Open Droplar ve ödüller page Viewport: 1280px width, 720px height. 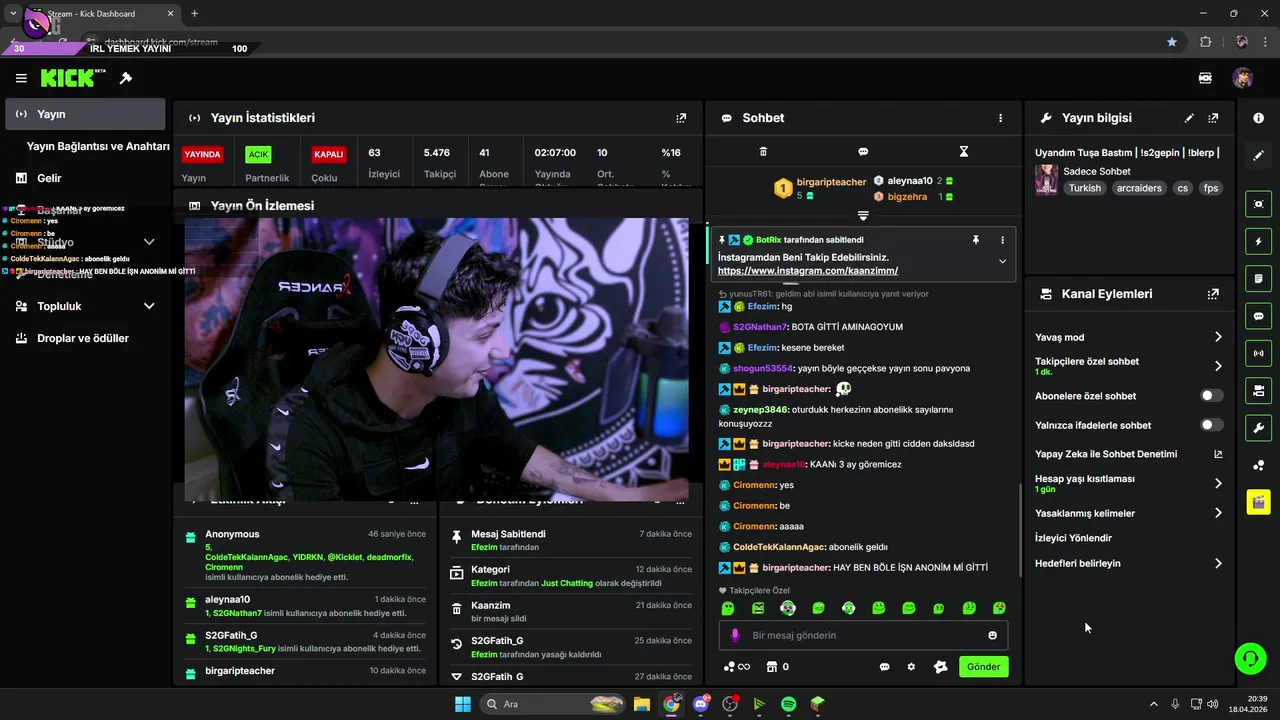coord(85,338)
